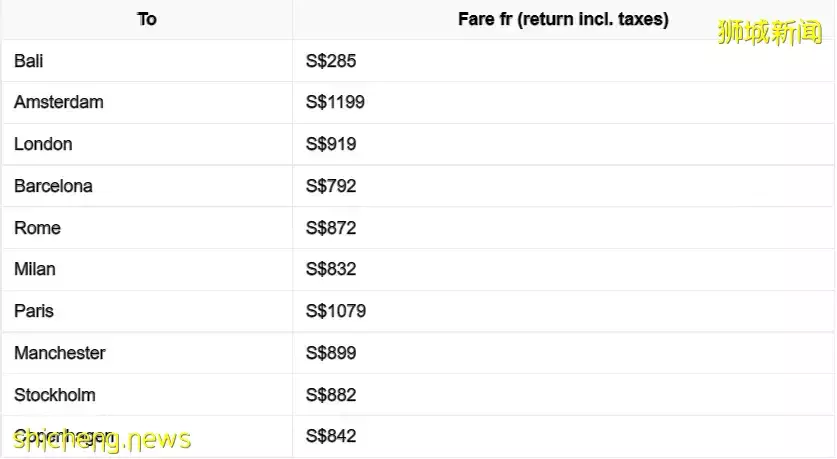Click the London row label
This screenshot has width=837, height=459.
click(43, 144)
